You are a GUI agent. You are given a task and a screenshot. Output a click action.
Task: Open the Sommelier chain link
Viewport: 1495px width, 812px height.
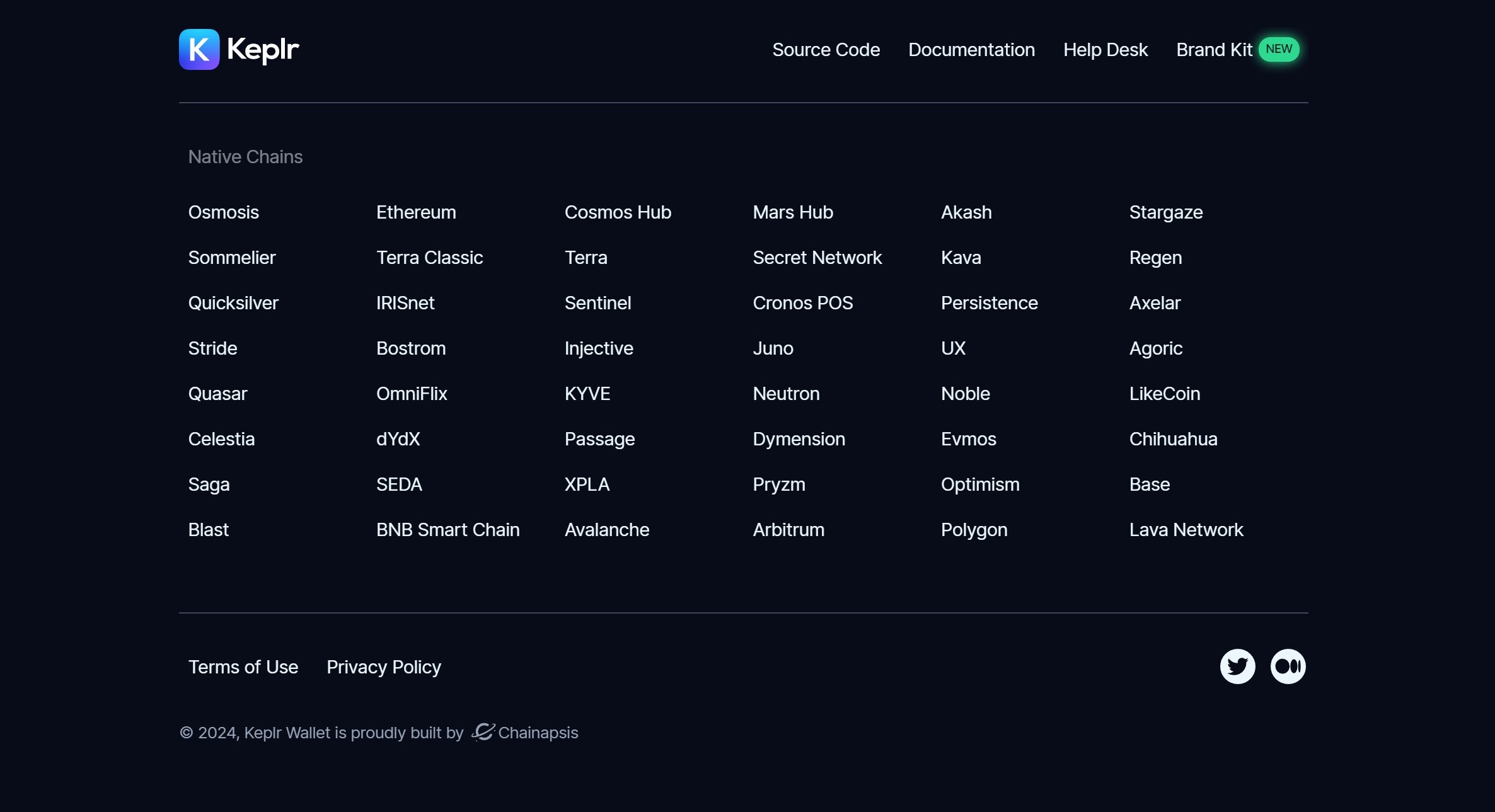[x=232, y=258]
